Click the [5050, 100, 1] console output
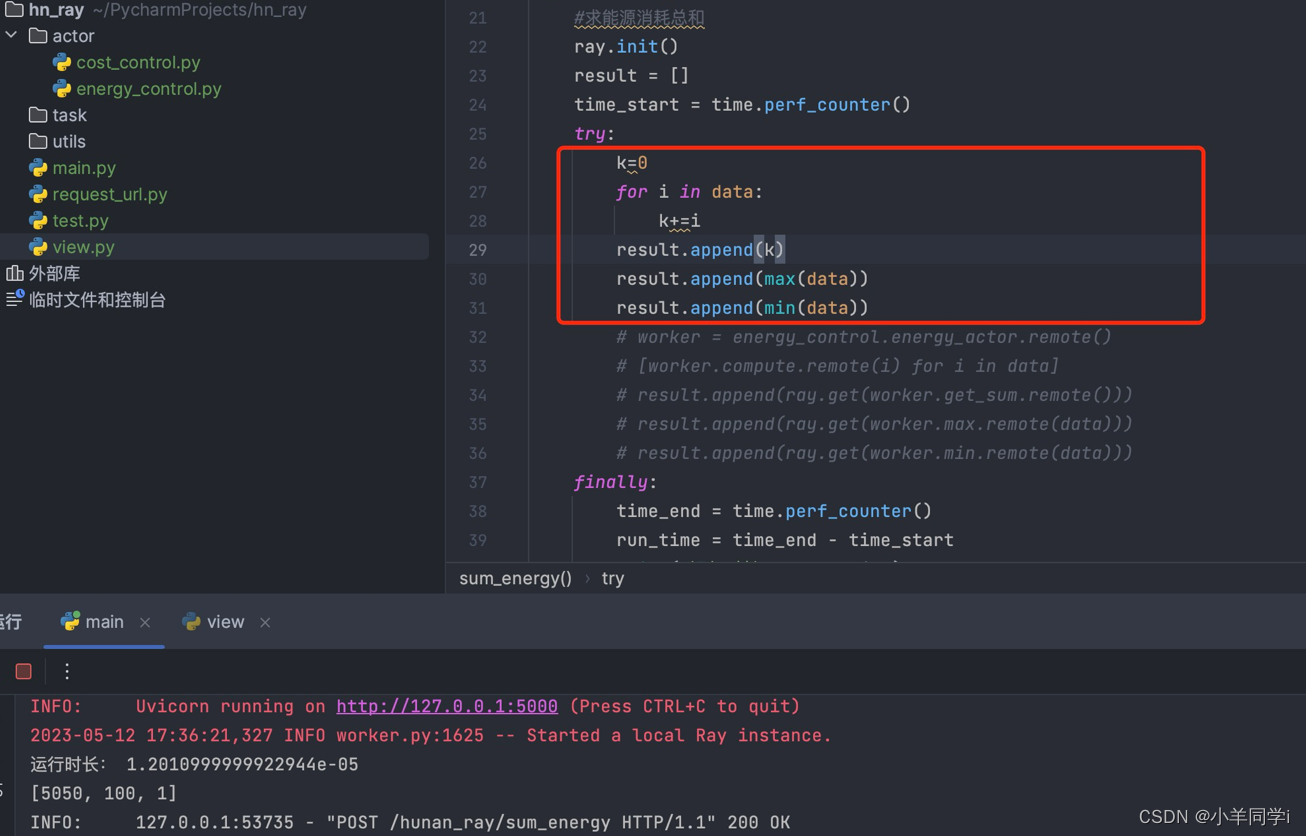Image resolution: width=1306 pixels, height=836 pixels. tap(104, 793)
